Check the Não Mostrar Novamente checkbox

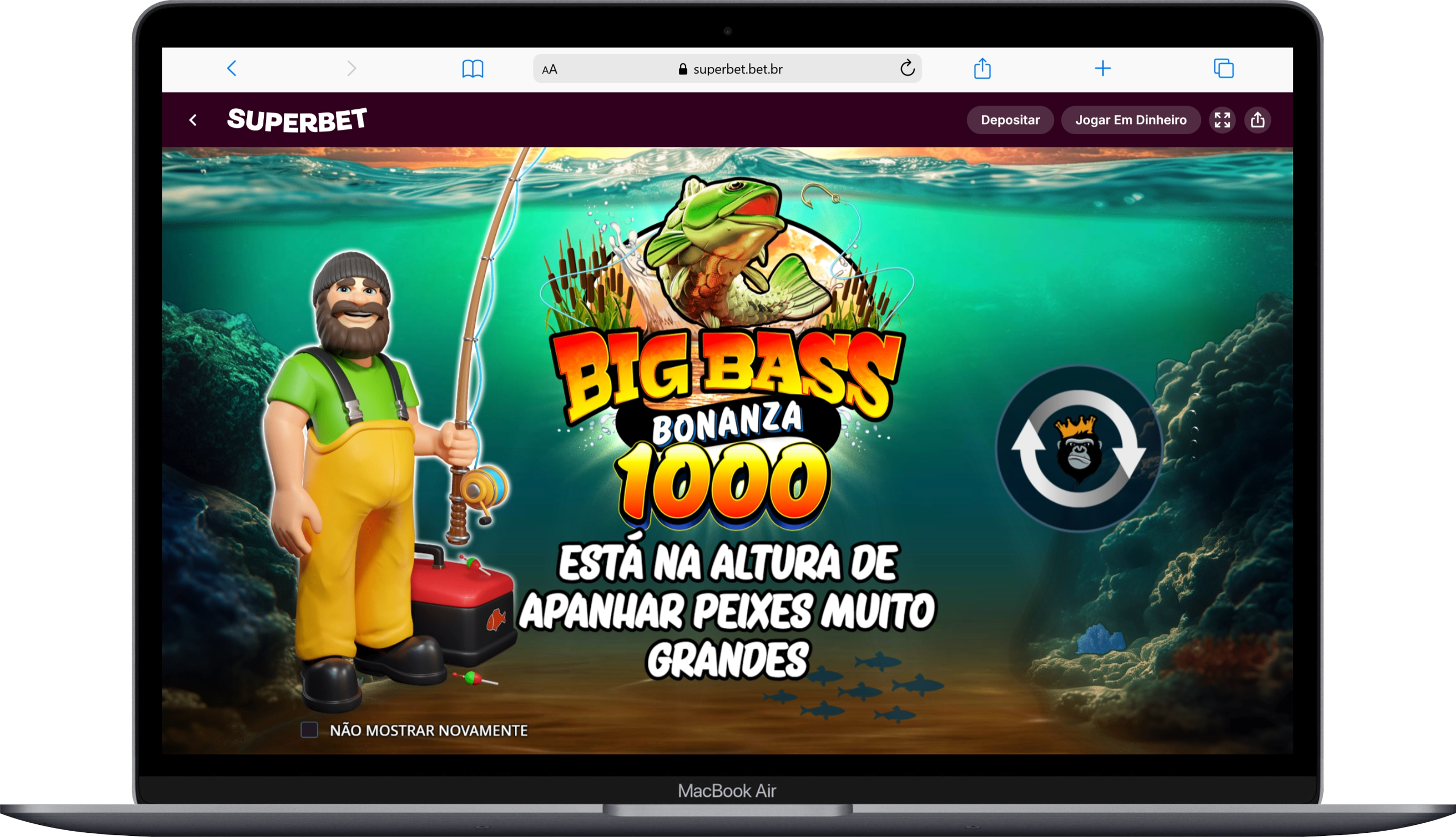point(310,729)
